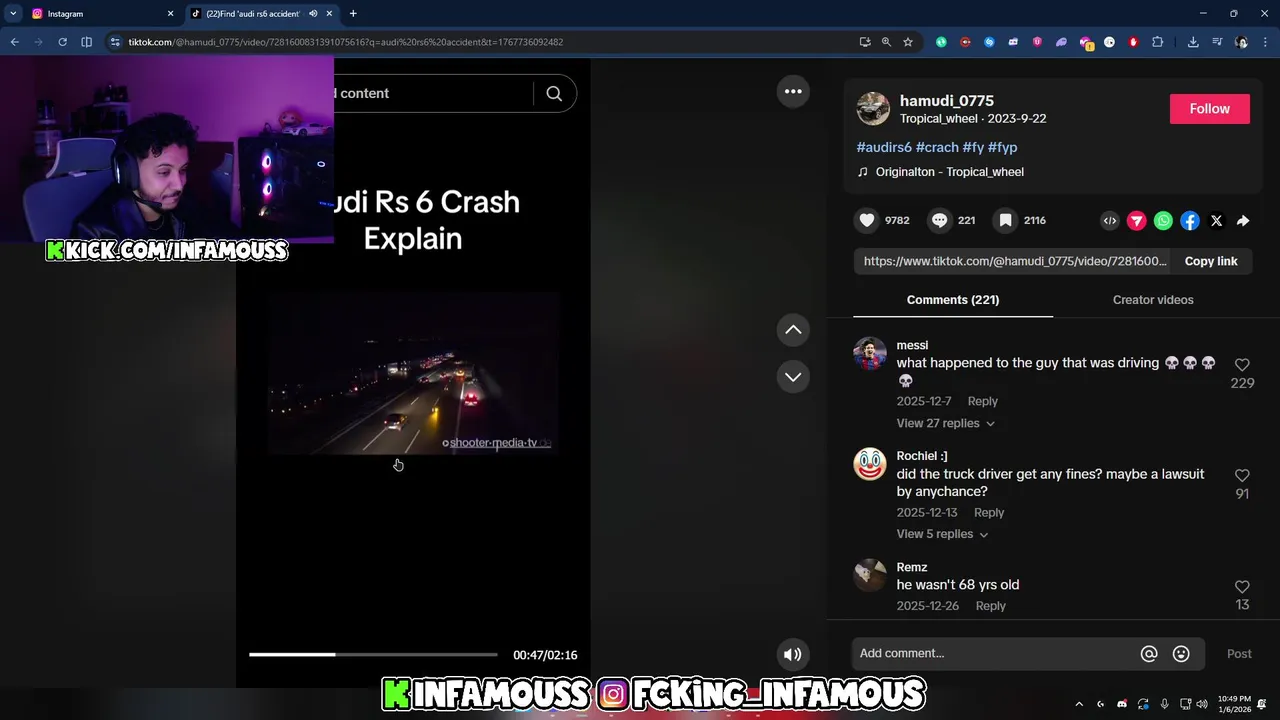
Task: Click the address bar URL
Action: pyautogui.click(x=346, y=42)
